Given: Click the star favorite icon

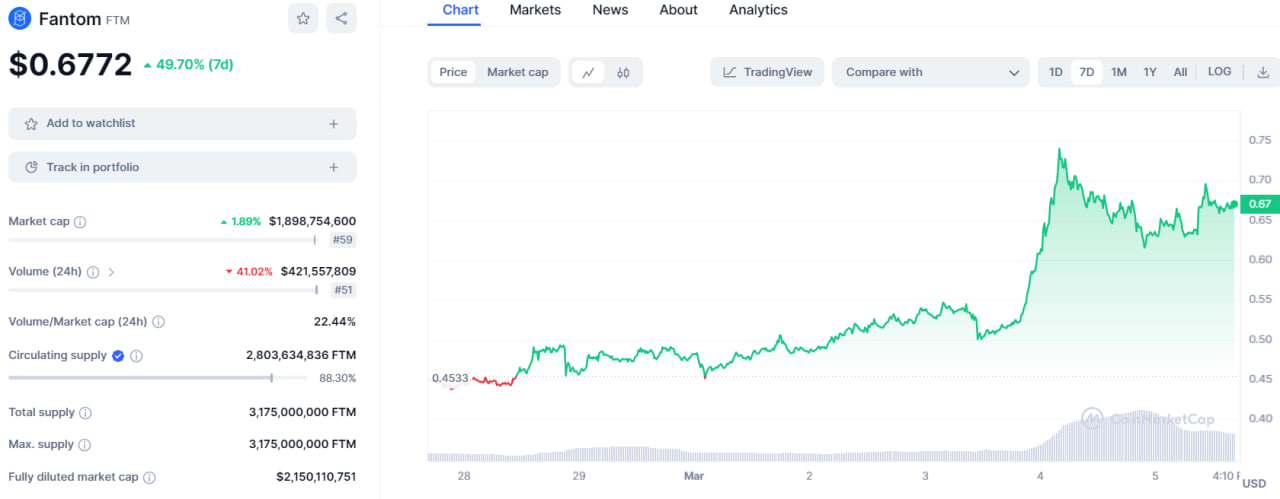Looking at the screenshot, I should point(303,18).
